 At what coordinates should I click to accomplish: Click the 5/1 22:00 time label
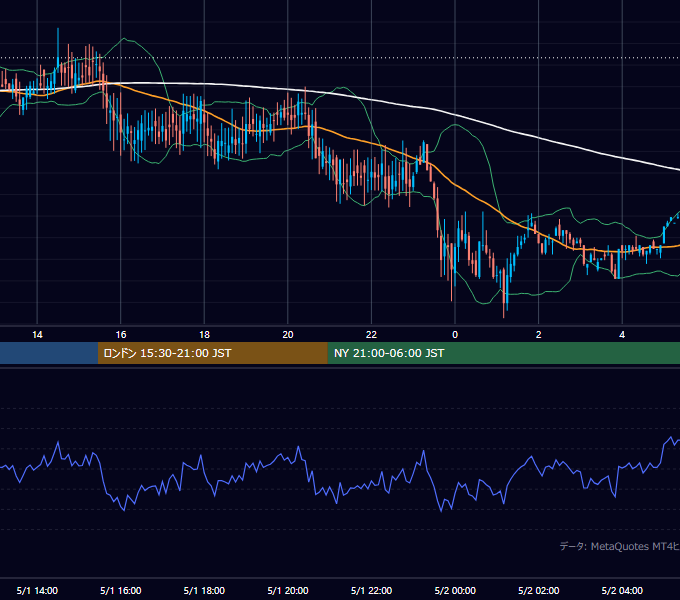(371, 590)
